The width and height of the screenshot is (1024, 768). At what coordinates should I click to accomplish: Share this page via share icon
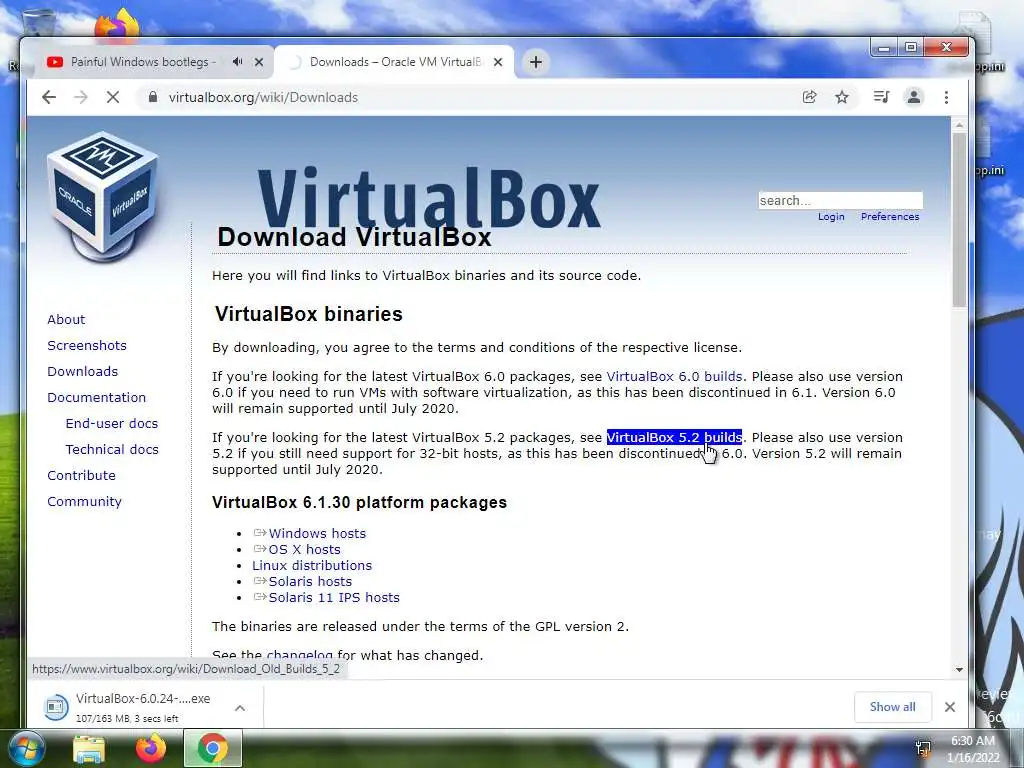(x=809, y=97)
